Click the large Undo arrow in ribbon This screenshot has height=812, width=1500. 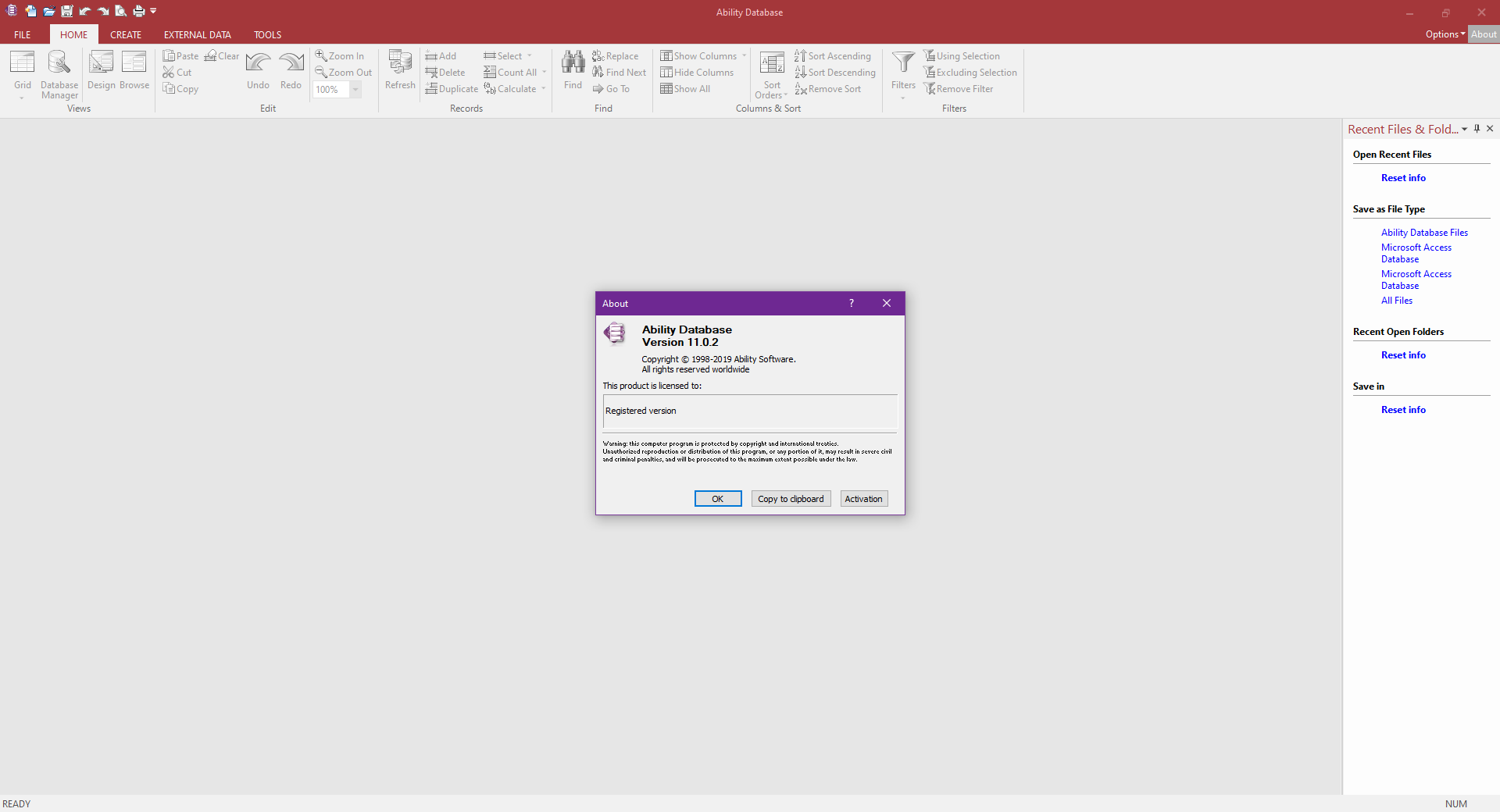(x=258, y=70)
